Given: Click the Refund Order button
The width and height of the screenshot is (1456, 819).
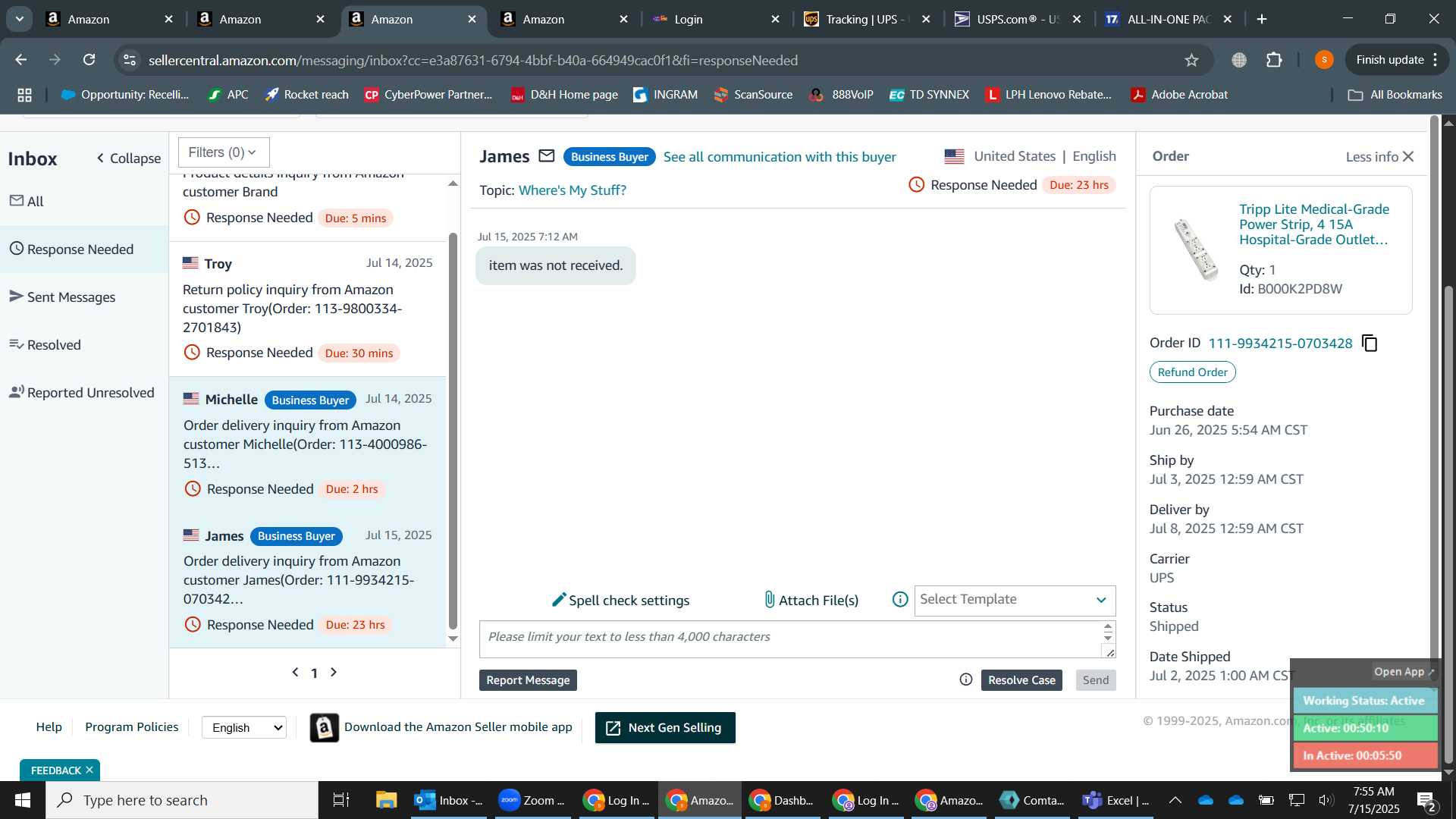Looking at the screenshot, I should coord(1192,372).
